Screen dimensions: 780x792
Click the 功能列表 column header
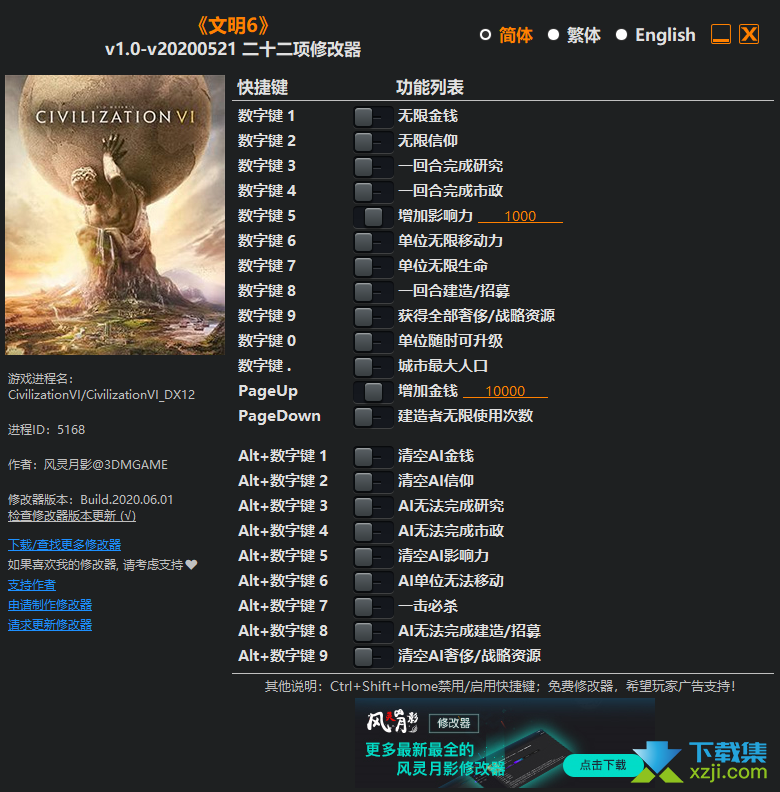click(x=430, y=87)
